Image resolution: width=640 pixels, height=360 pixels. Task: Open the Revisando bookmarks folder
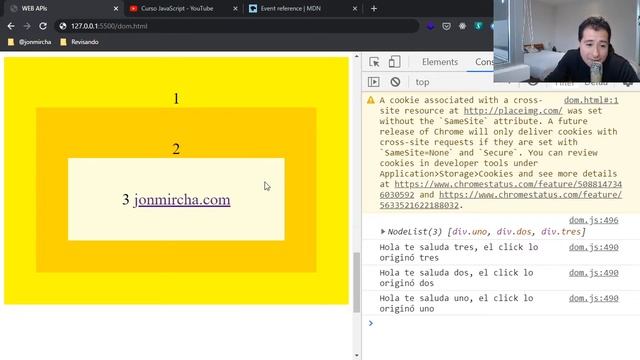(x=80, y=42)
